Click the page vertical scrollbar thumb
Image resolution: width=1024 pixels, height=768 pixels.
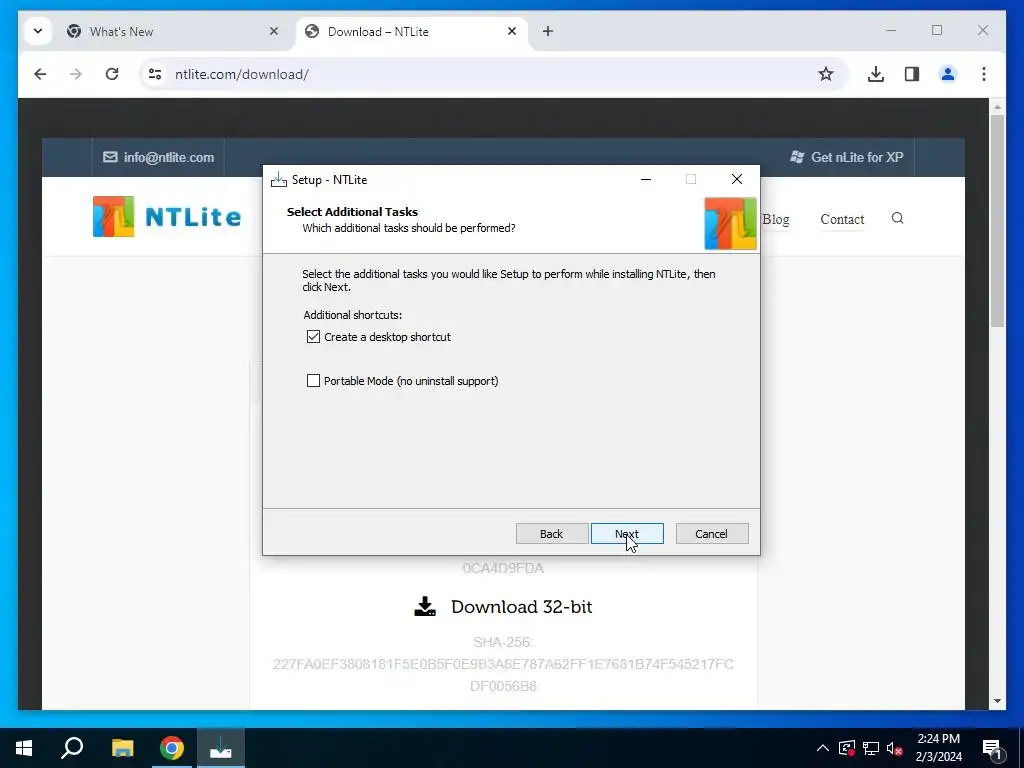997,221
